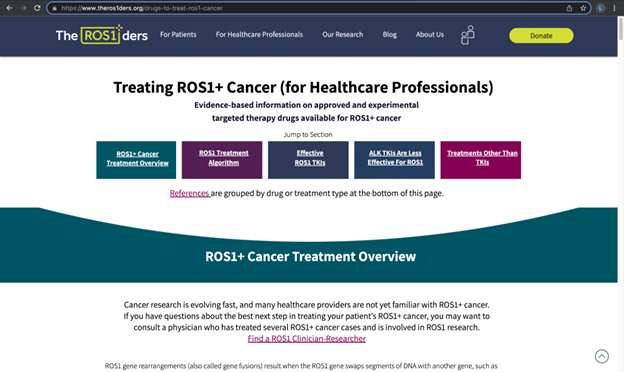Jump to ROS1+ Cancer Treatment Overview section

tap(136, 160)
